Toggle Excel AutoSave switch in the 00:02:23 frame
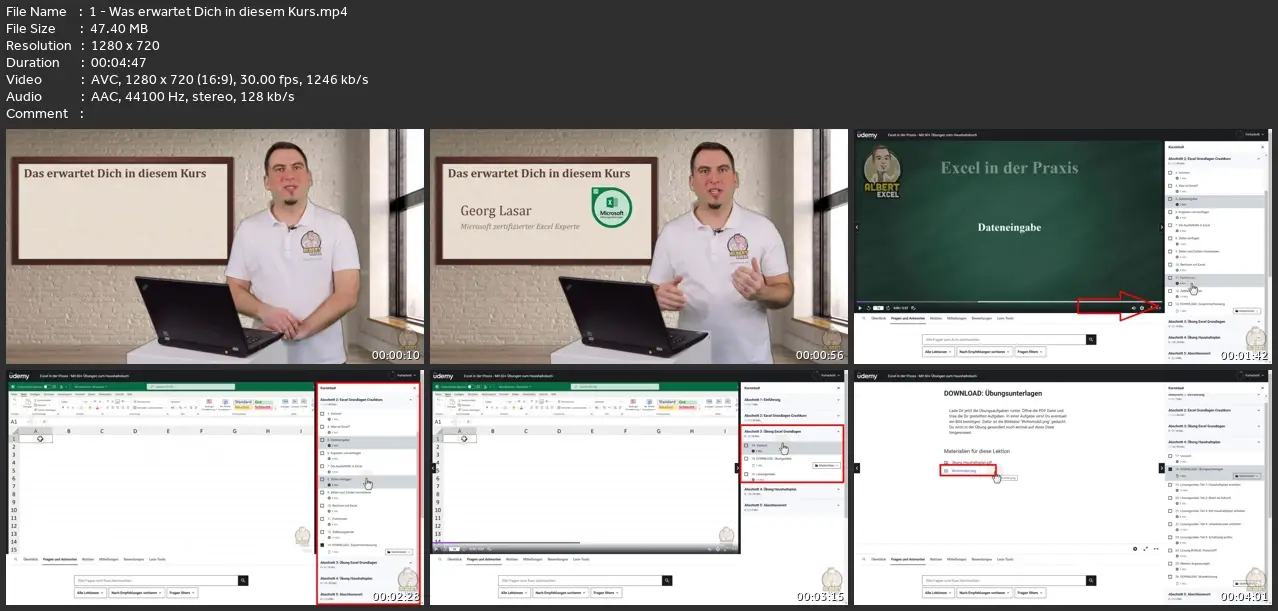Image resolution: width=1278 pixels, height=611 pixels. pyautogui.click(x=47, y=387)
